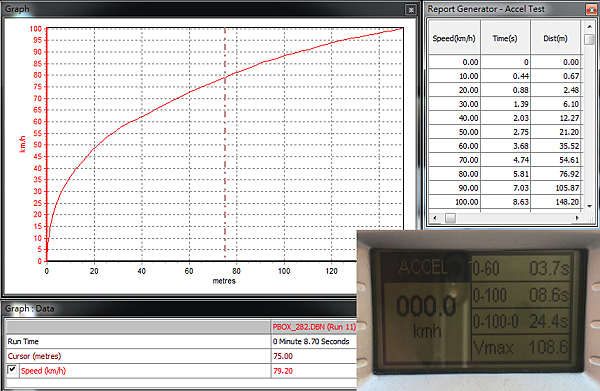Click the cursor value 75.00
This screenshot has width=600, height=391.
pyautogui.click(x=283, y=356)
